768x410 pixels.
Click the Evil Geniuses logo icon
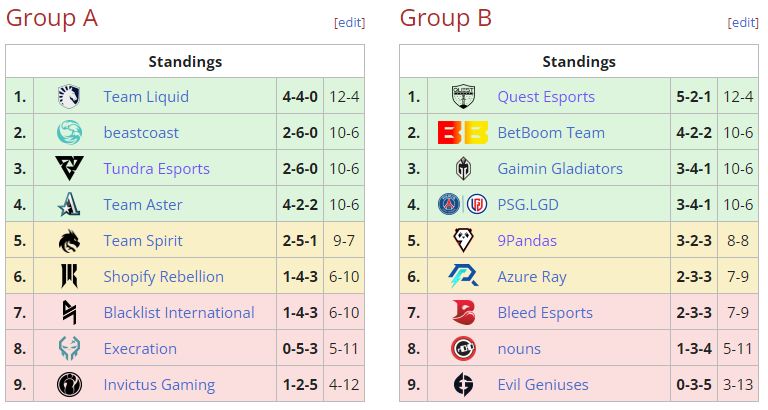[x=463, y=385]
